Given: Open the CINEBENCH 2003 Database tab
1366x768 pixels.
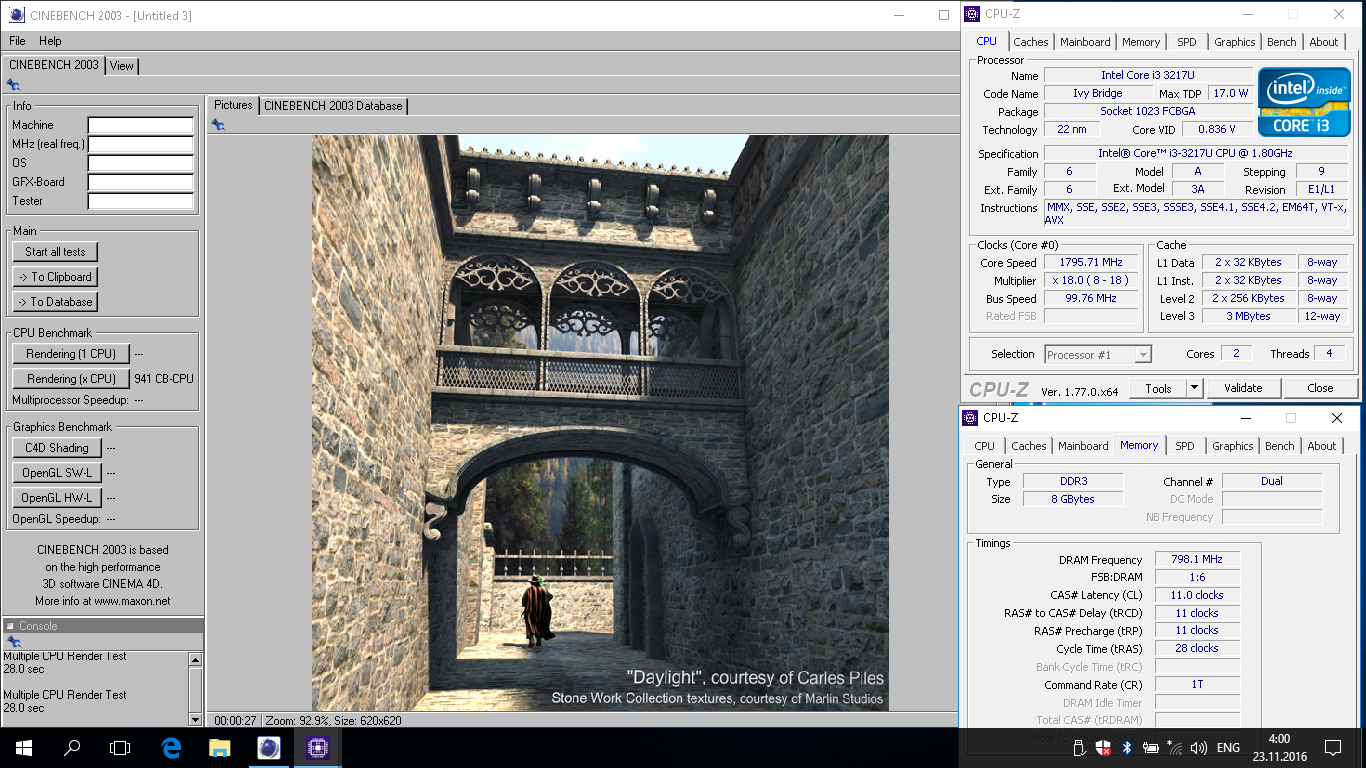Looking at the screenshot, I should (x=333, y=105).
